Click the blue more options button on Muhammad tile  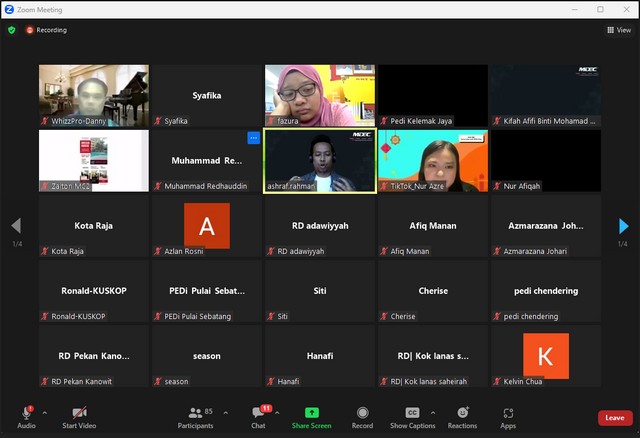(254, 137)
